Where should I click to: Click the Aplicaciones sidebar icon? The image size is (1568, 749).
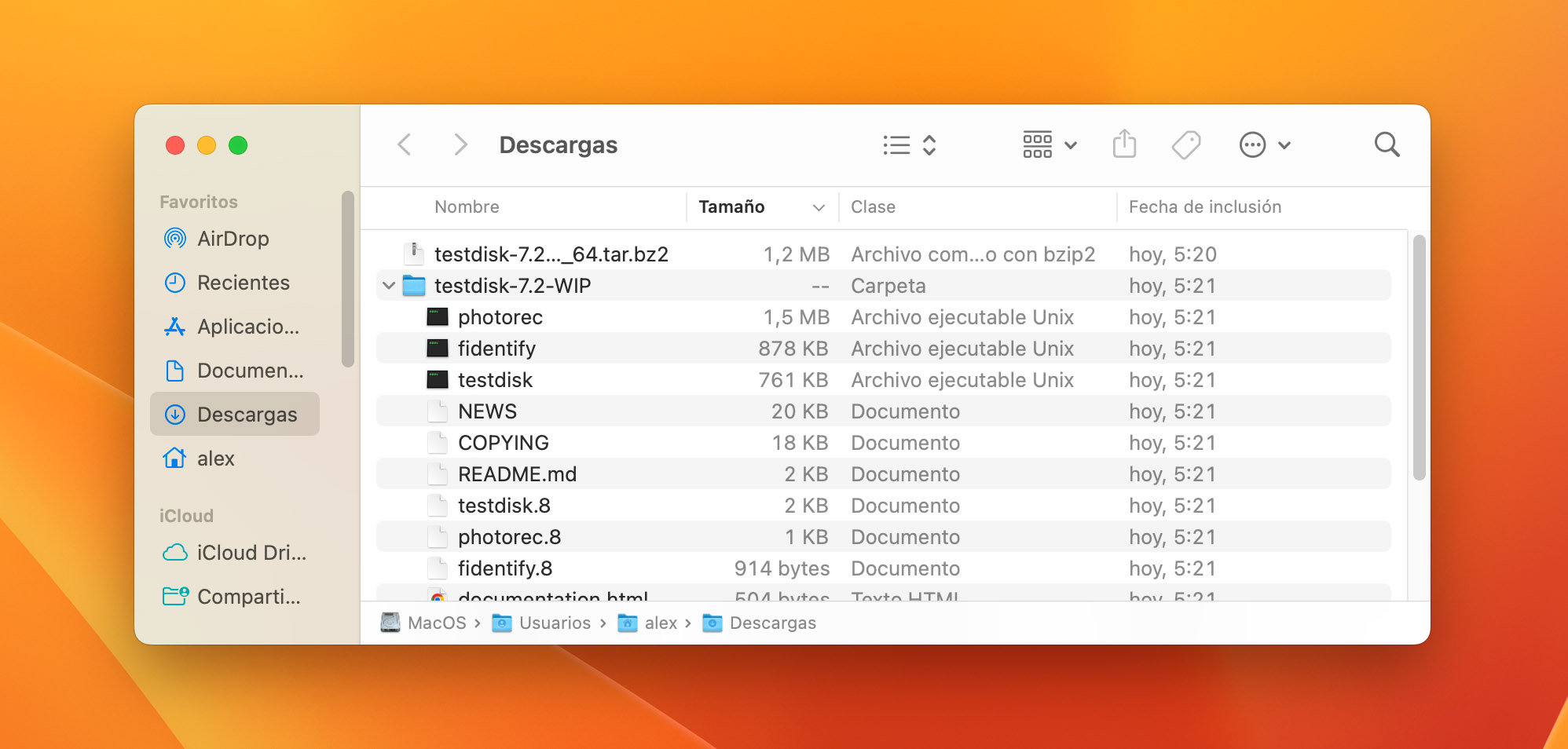pos(174,327)
